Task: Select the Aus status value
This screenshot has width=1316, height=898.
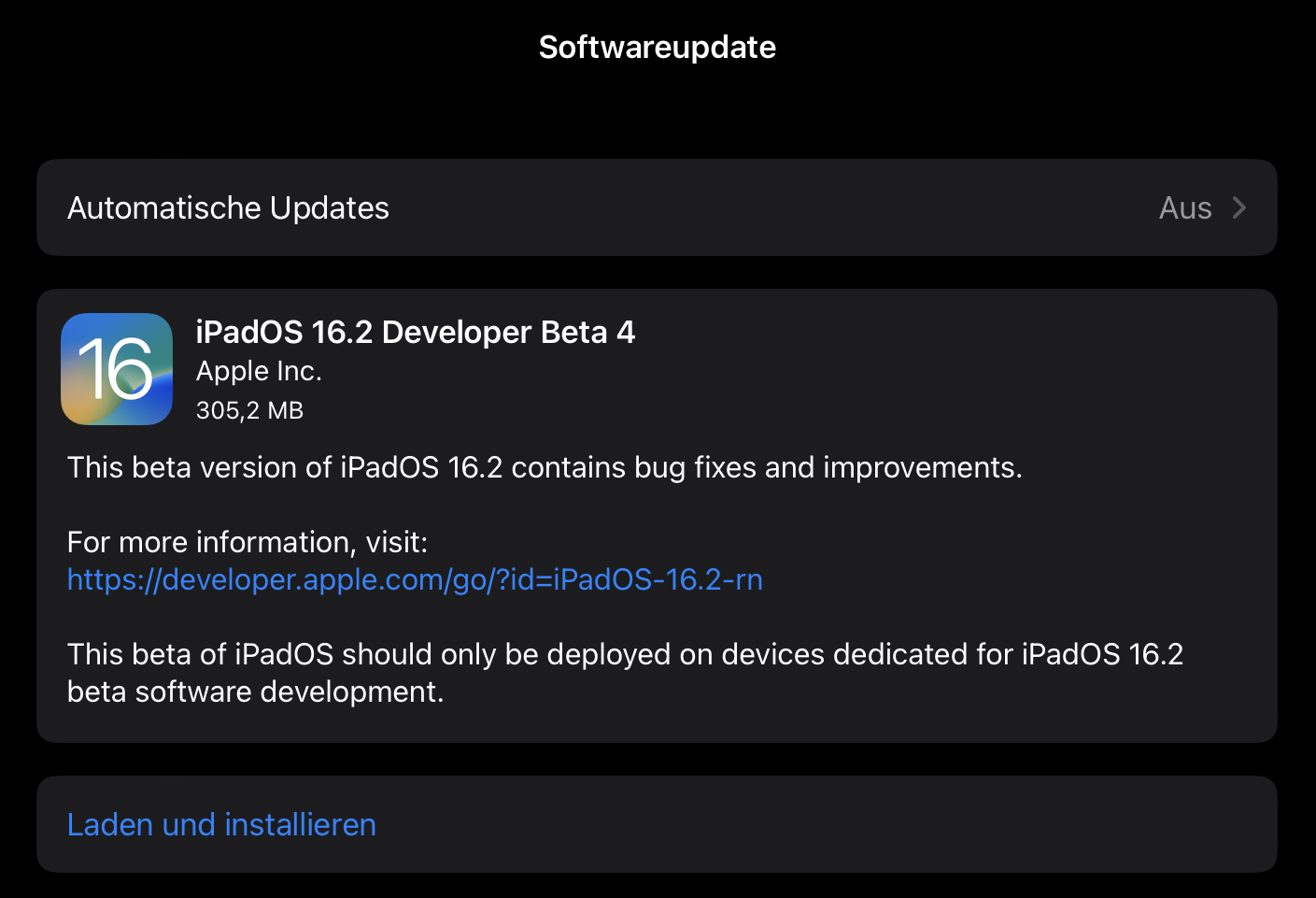Action: [1185, 207]
